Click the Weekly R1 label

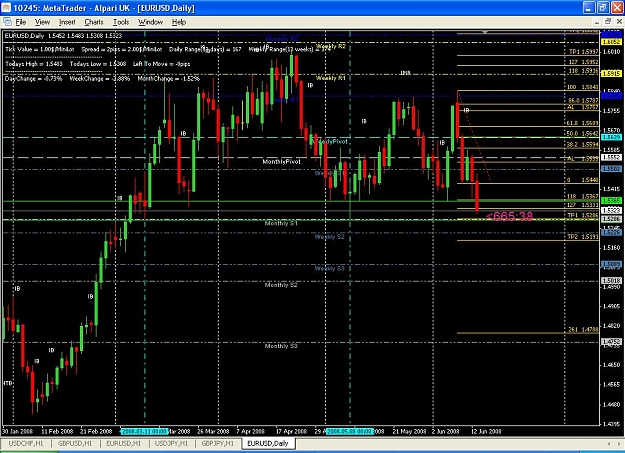point(330,78)
